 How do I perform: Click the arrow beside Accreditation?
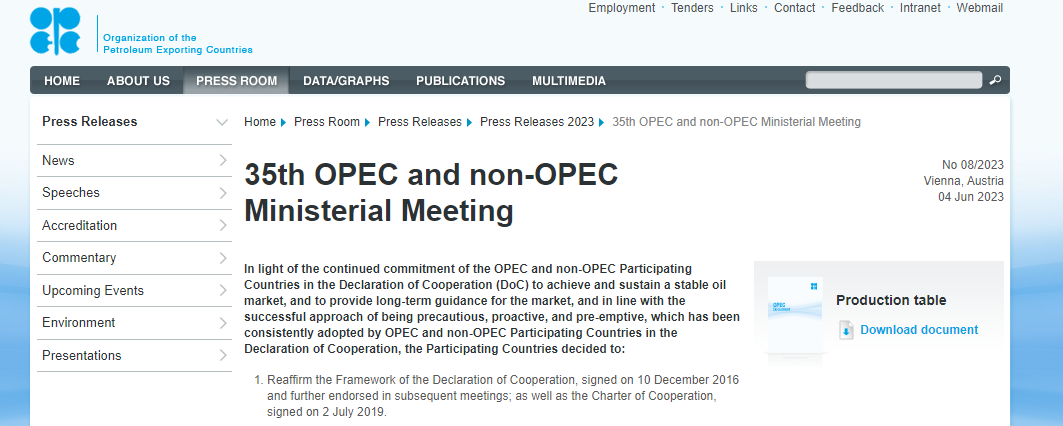click(x=223, y=225)
